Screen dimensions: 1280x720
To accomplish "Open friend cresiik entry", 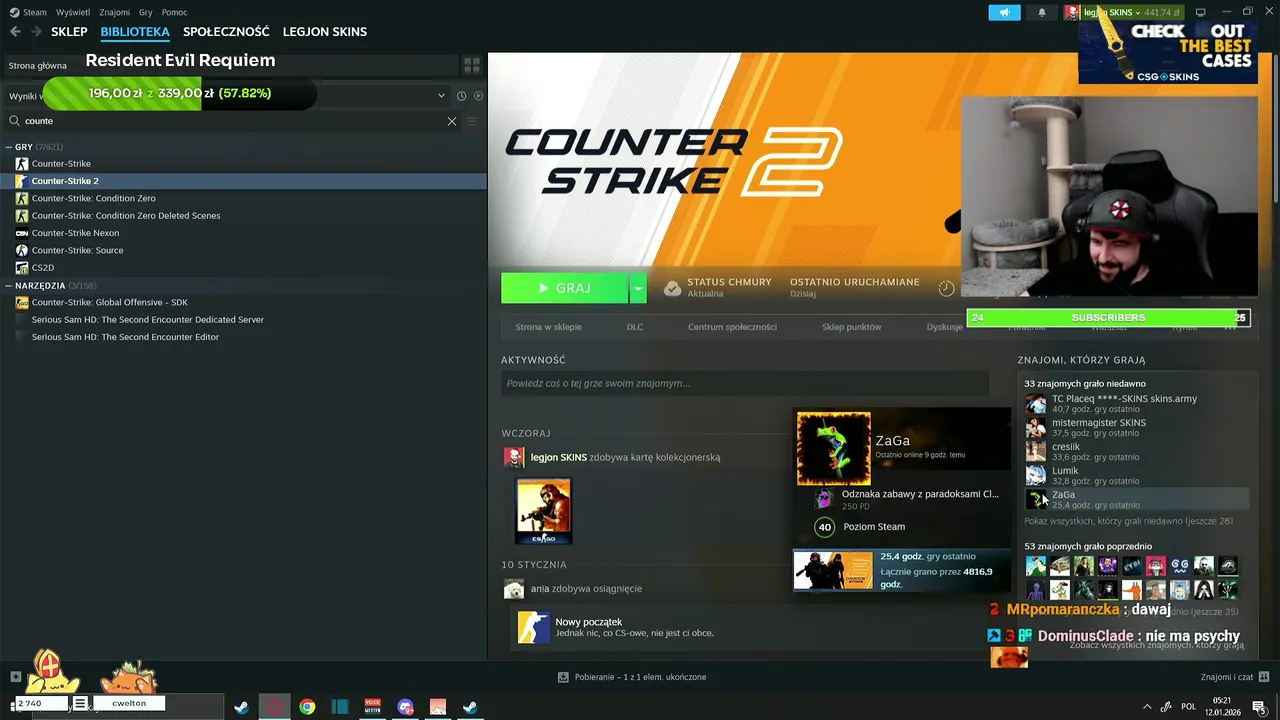I will [x=1136, y=452].
